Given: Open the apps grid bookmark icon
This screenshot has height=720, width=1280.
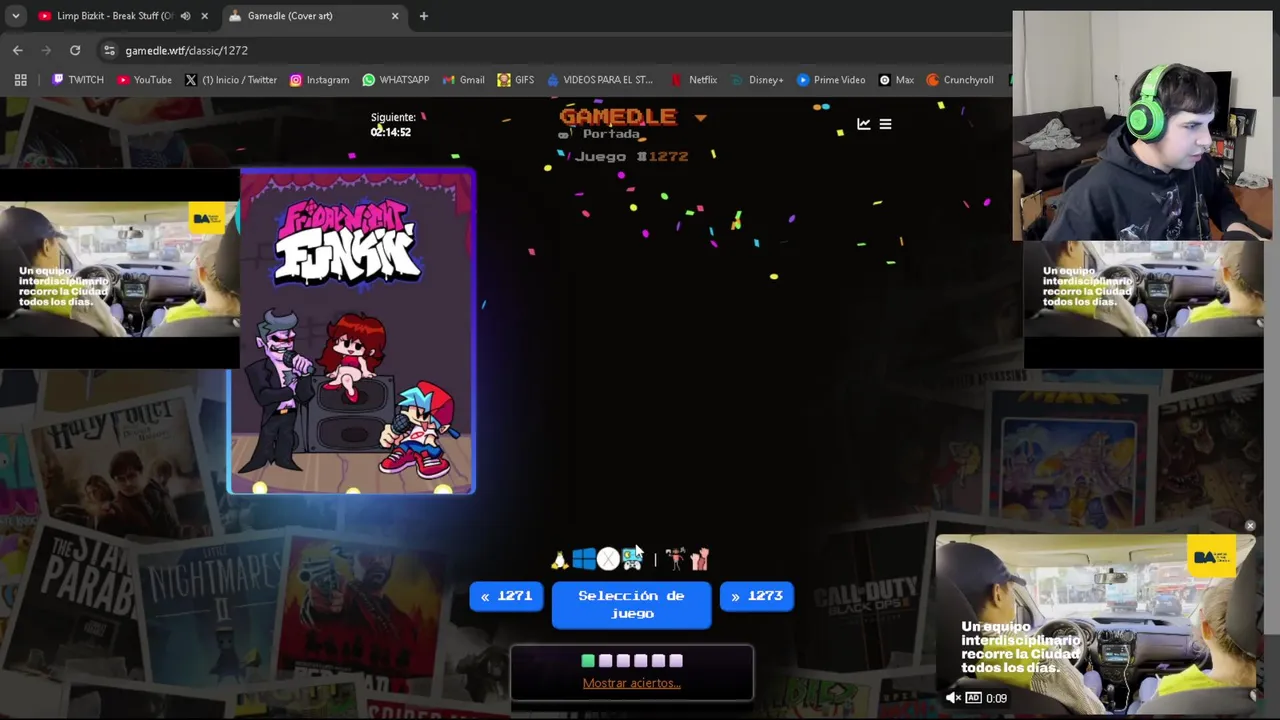Looking at the screenshot, I should [20, 80].
